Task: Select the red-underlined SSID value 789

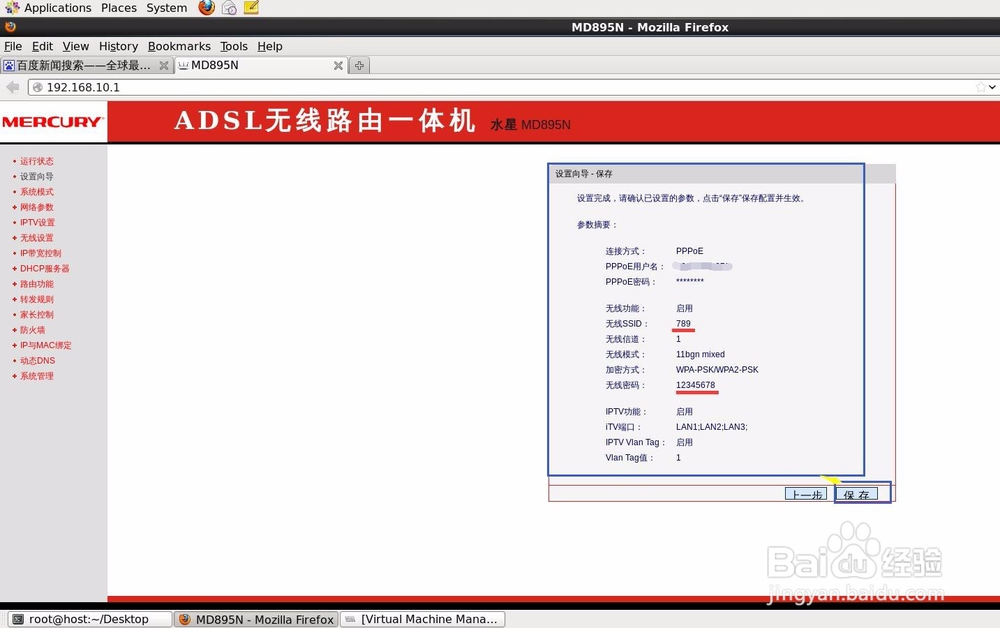Action: pos(683,323)
